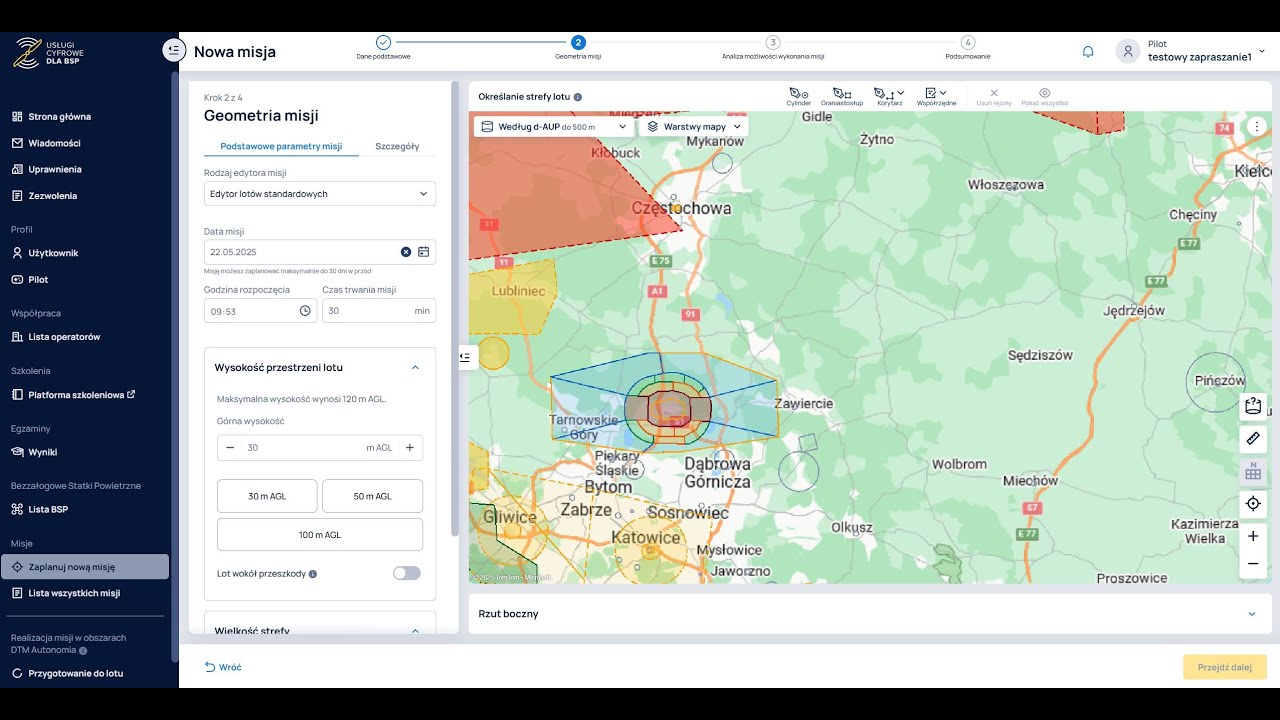
Task: Set height to 50 m AGL
Action: [x=371, y=496]
